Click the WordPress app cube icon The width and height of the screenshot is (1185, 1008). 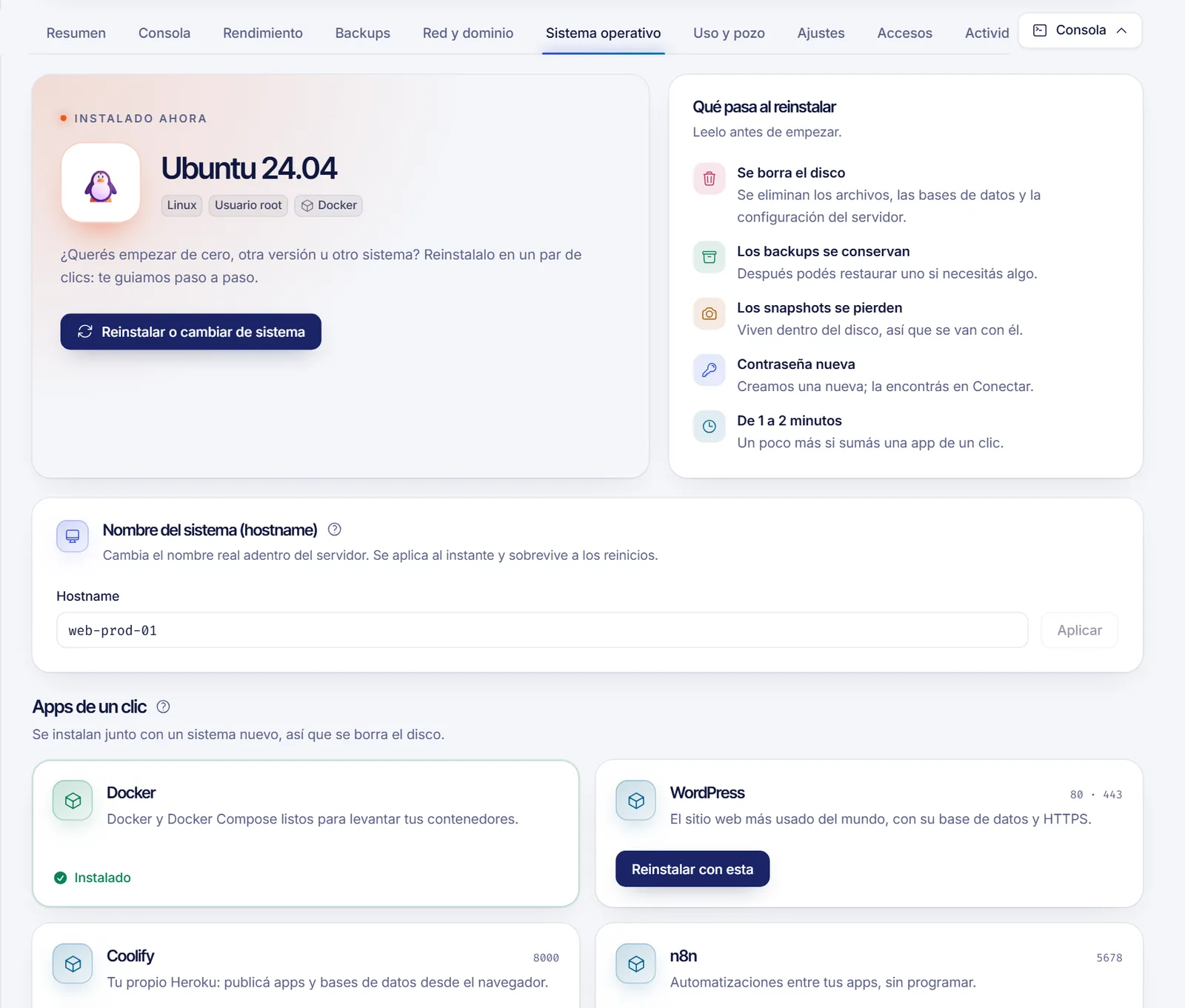coord(635,801)
